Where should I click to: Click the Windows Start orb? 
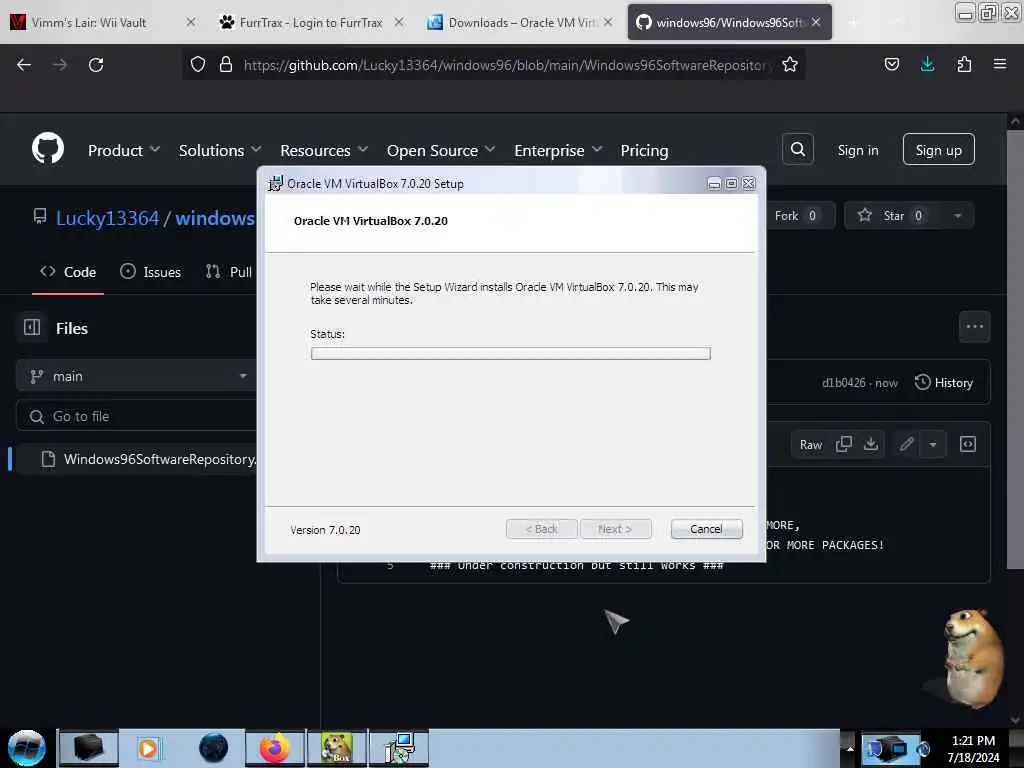point(27,748)
